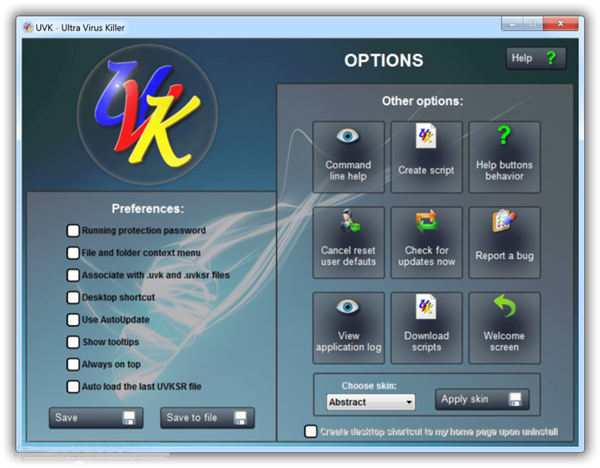Go to the Welcome screen

coord(504,327)
